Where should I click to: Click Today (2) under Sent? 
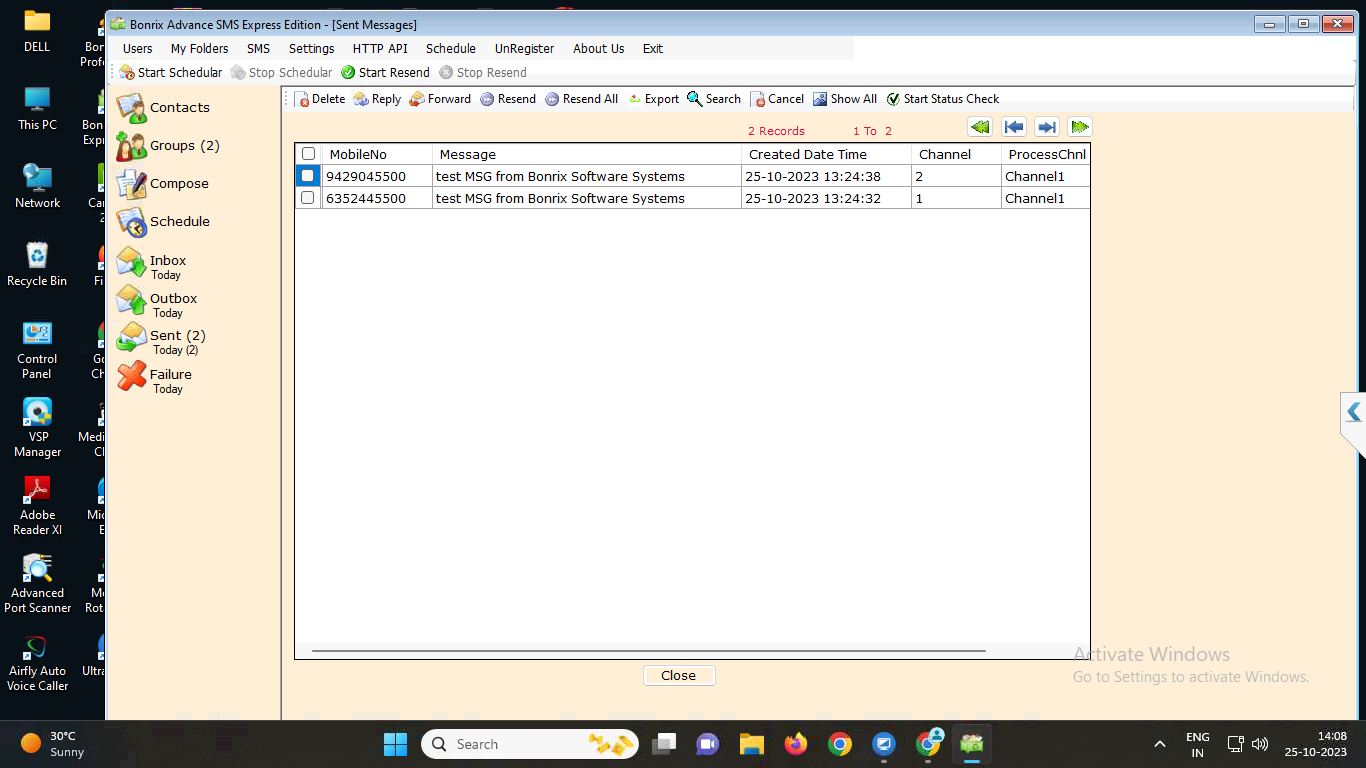point(176,351)
